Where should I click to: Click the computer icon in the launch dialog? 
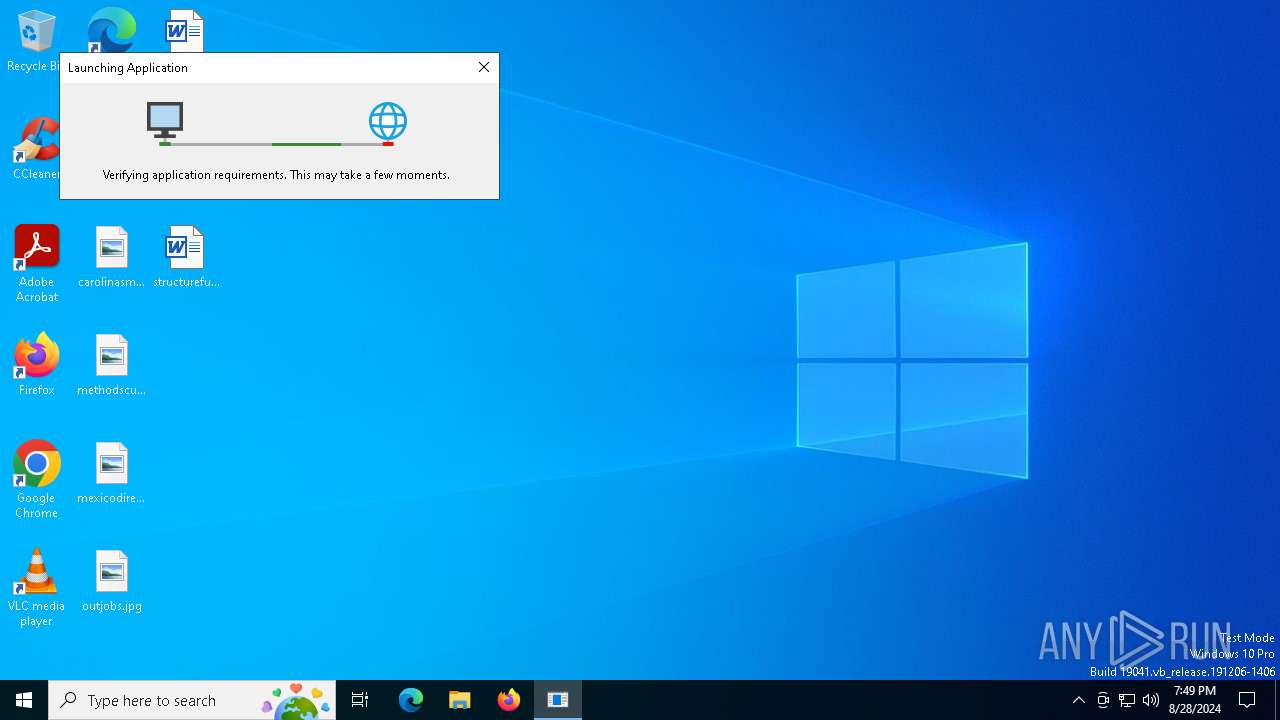coord(165,121)
